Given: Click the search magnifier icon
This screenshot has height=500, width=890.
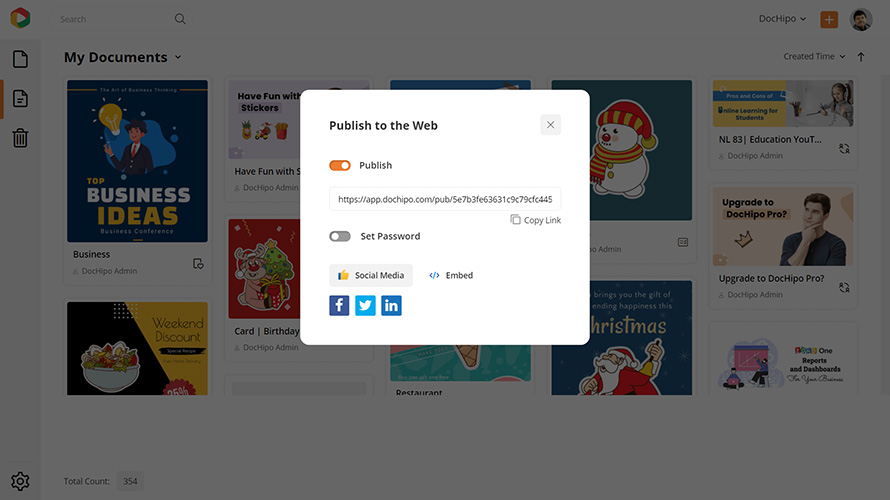Looking at the screenshot, I should coord(180,19).
